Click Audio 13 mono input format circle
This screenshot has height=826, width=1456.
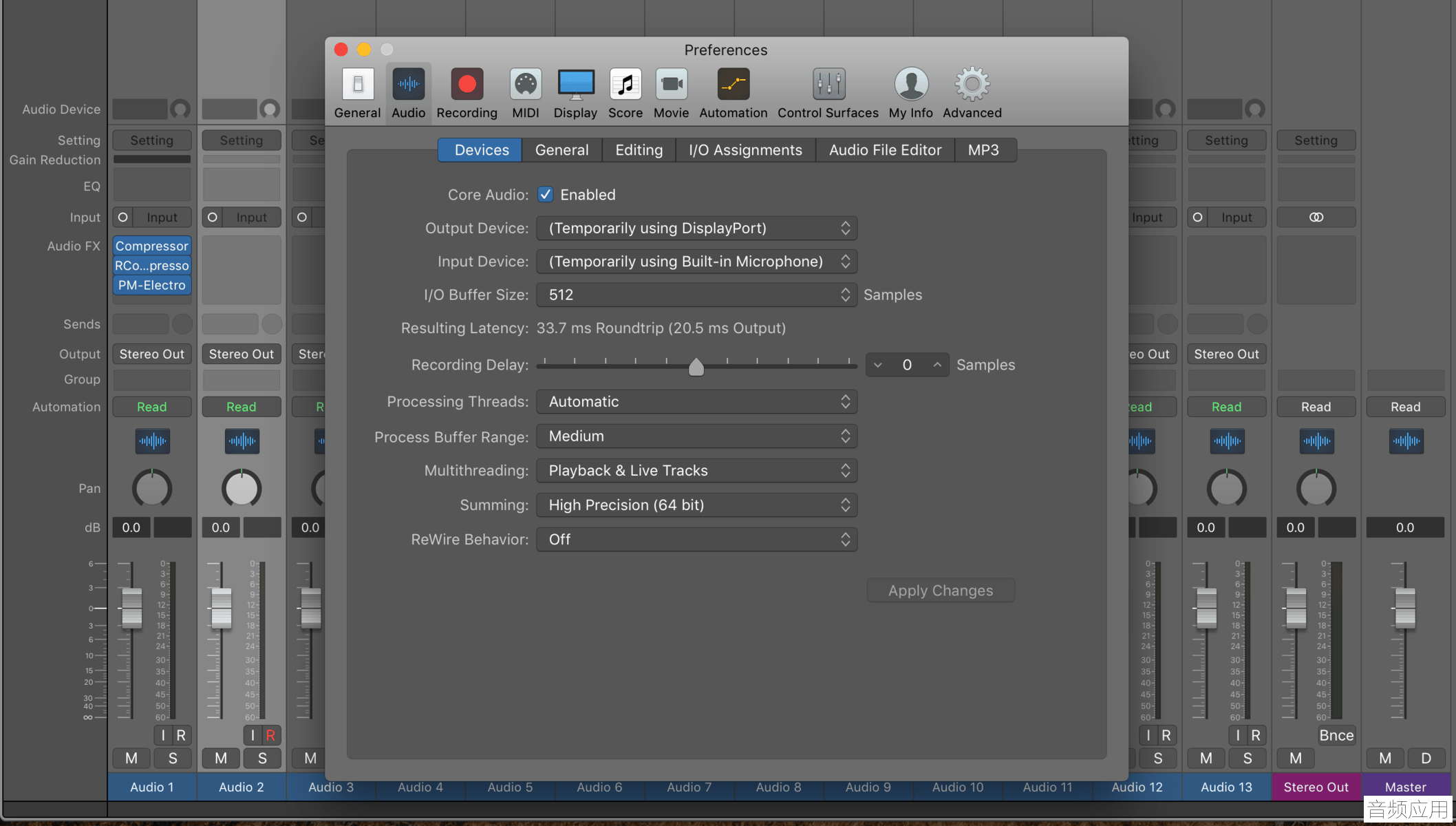(1197, 218)
